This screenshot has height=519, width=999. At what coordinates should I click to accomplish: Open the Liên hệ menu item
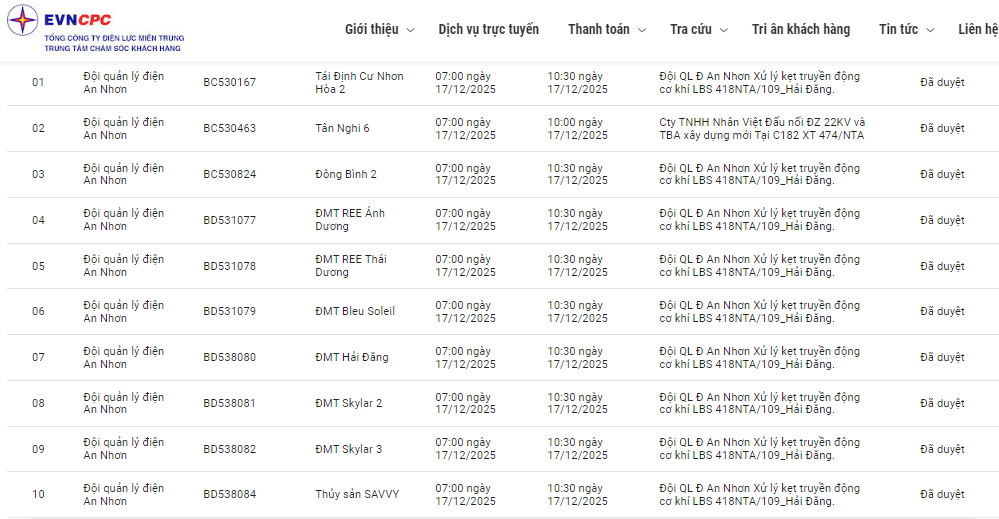click(977, 29)
